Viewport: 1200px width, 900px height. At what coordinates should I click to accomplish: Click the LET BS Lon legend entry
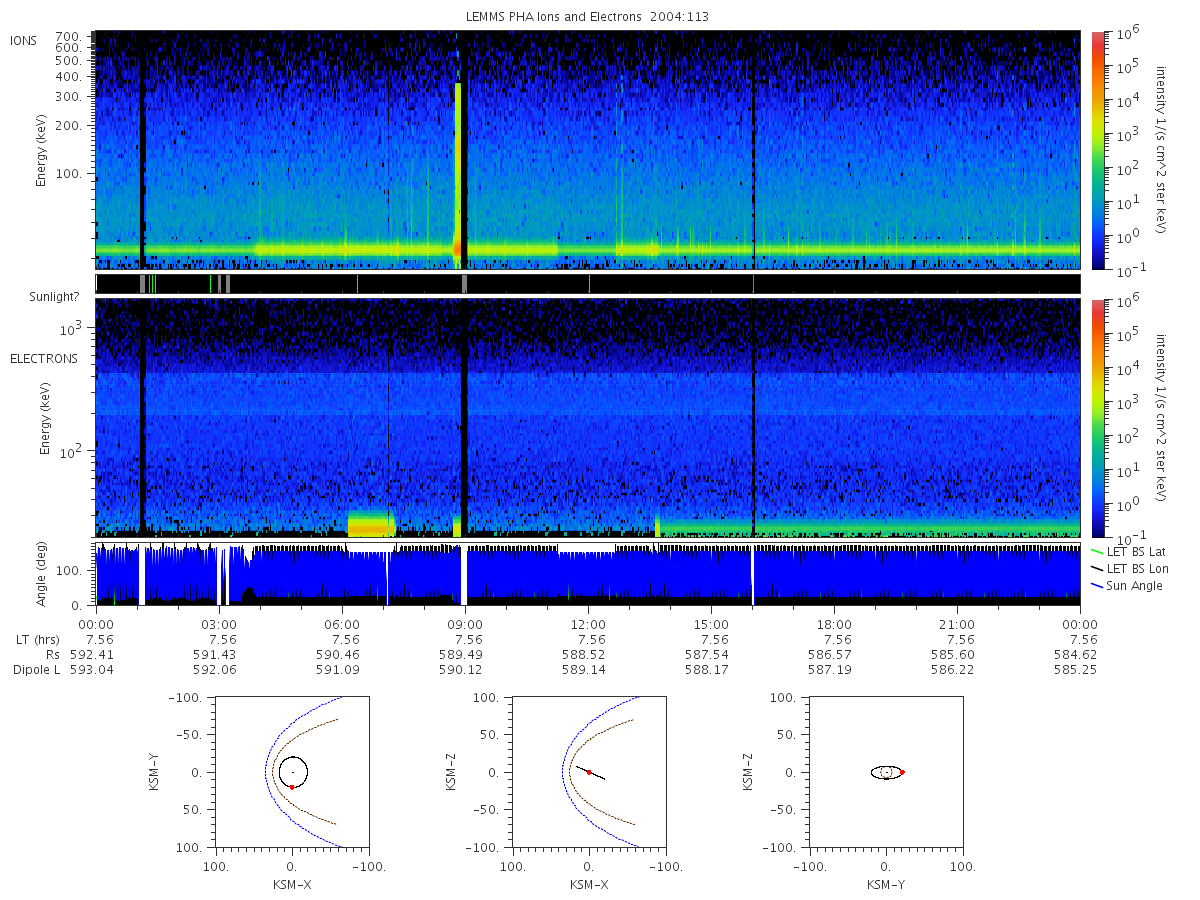1128,568
